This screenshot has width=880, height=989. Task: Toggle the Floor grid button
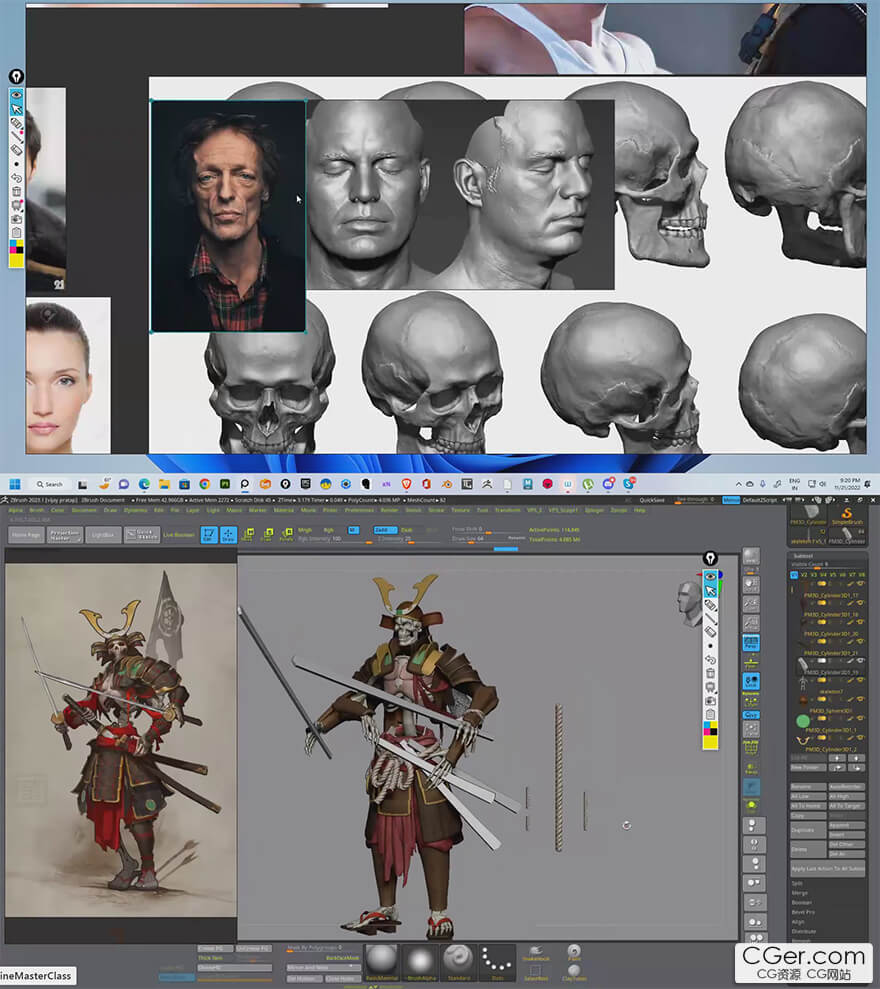[x=751, y=663]
